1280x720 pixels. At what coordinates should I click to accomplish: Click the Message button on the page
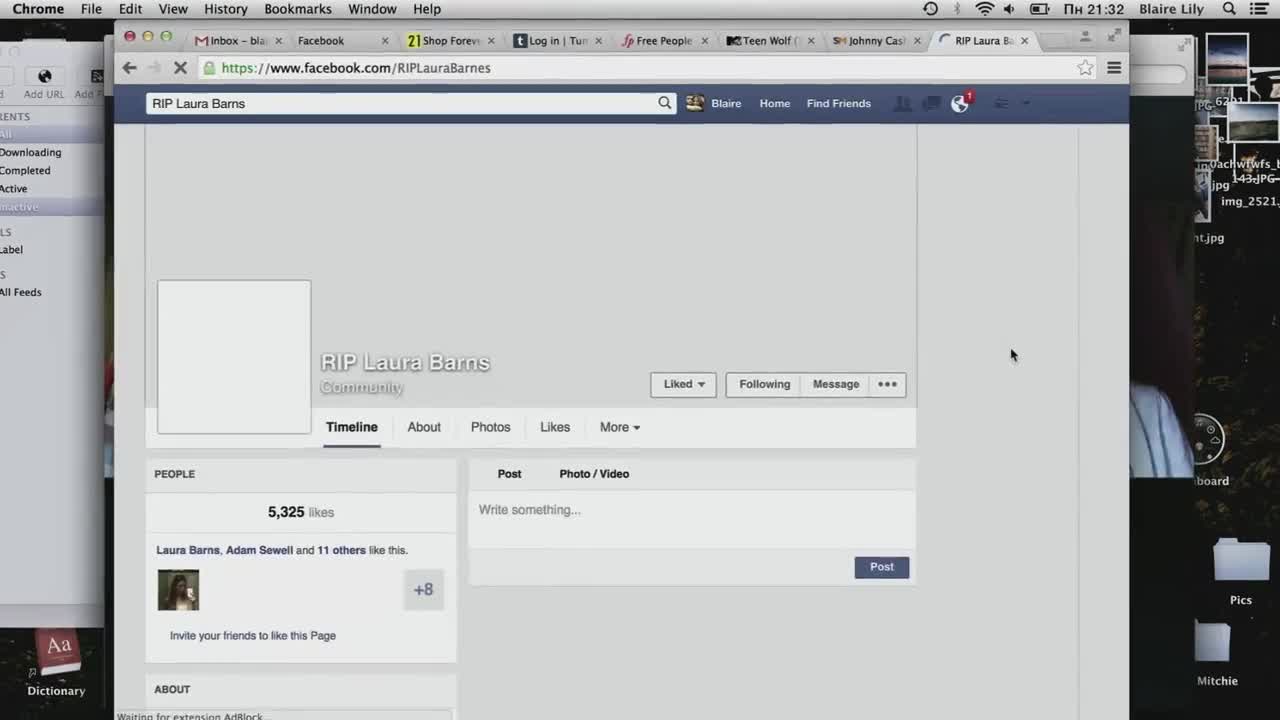pos(836,384)
